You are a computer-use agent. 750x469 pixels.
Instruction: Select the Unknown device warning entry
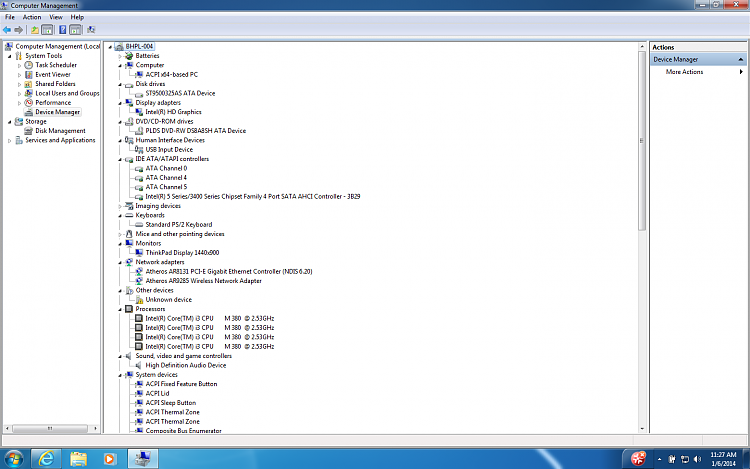(x=168, y=300)
